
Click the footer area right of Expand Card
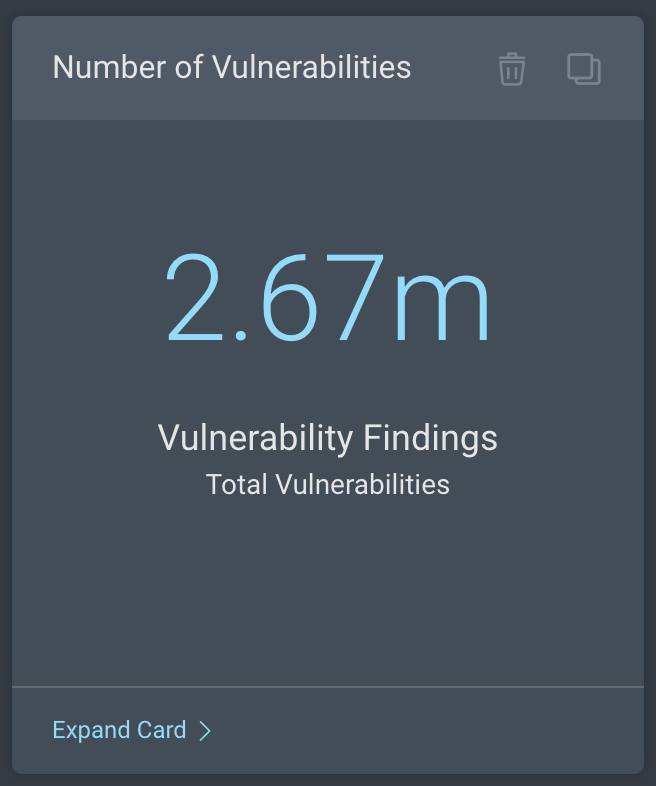430,731
